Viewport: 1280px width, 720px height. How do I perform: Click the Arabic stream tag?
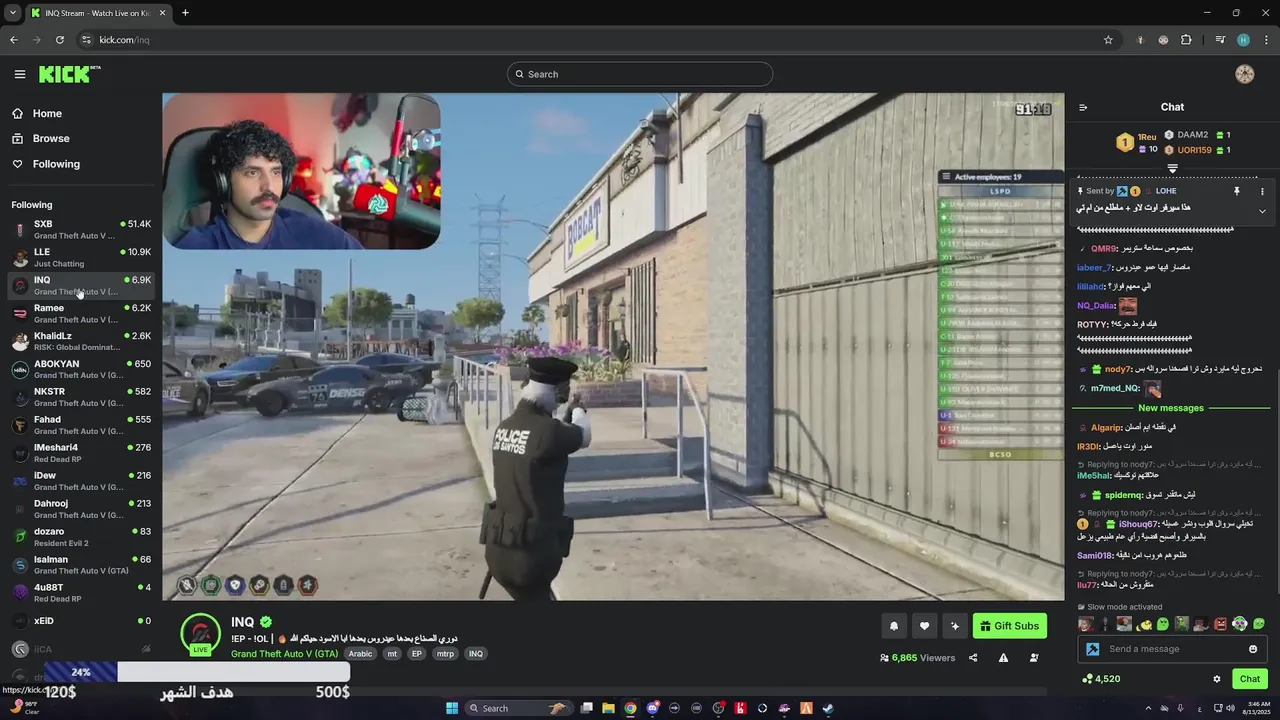pyautogui.click(x=360, y=654)
